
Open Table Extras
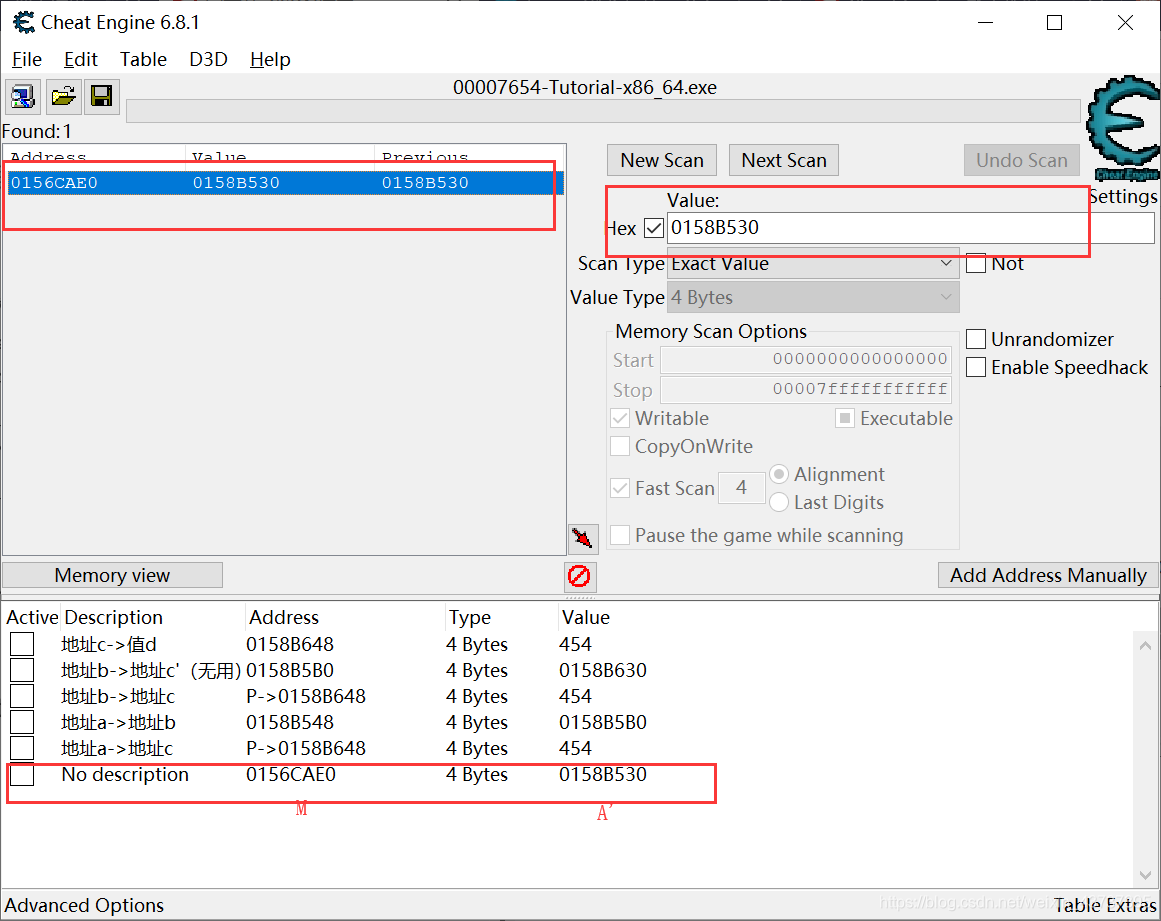tap(1105, 905)
